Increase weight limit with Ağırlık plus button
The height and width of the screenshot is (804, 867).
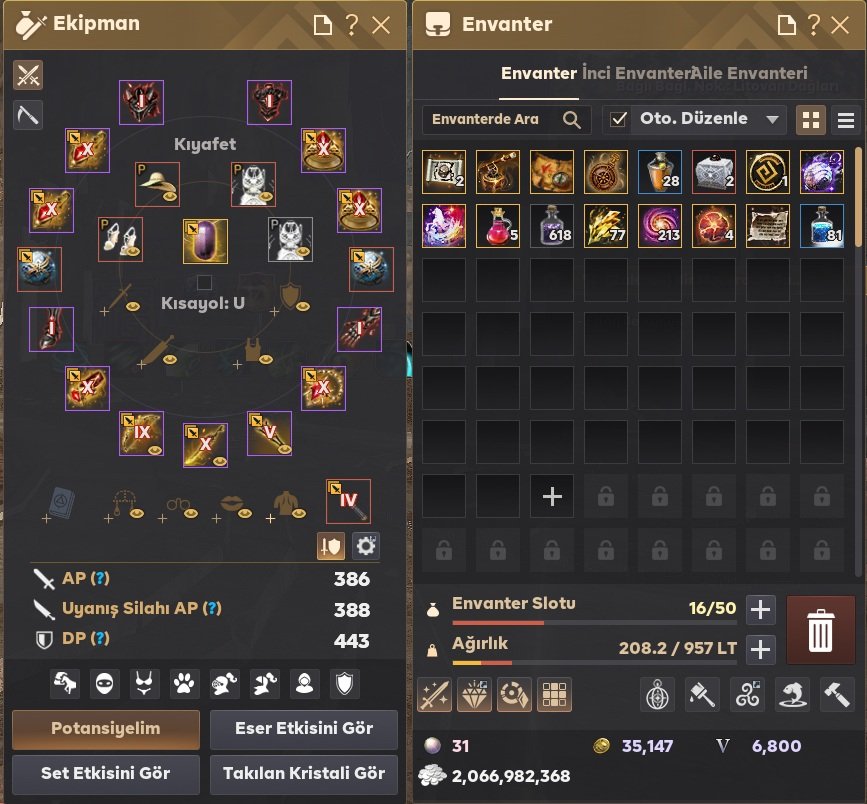tap(760, 649)
